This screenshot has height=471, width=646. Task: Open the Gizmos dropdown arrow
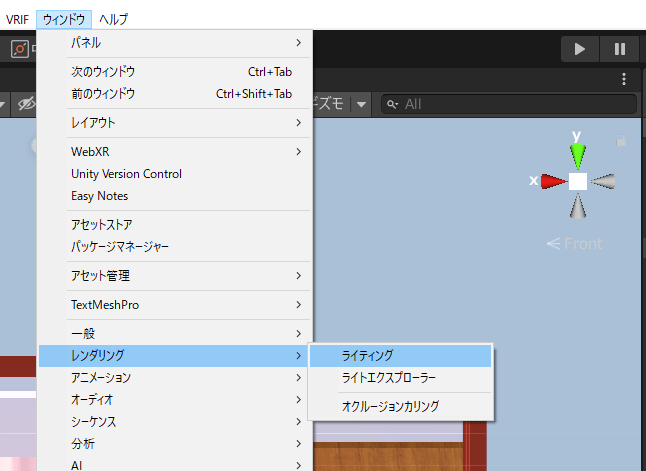[360, 103]
